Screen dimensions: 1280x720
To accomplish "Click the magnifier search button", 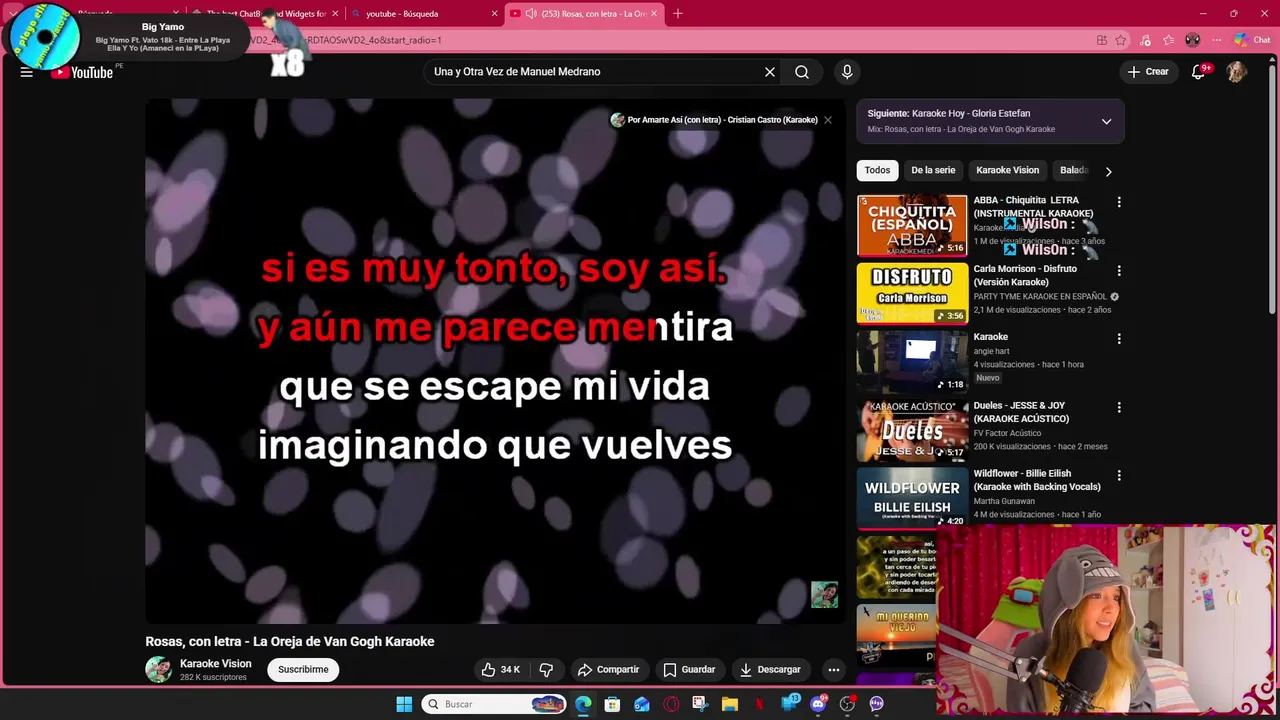I will [x=802, y=72].
